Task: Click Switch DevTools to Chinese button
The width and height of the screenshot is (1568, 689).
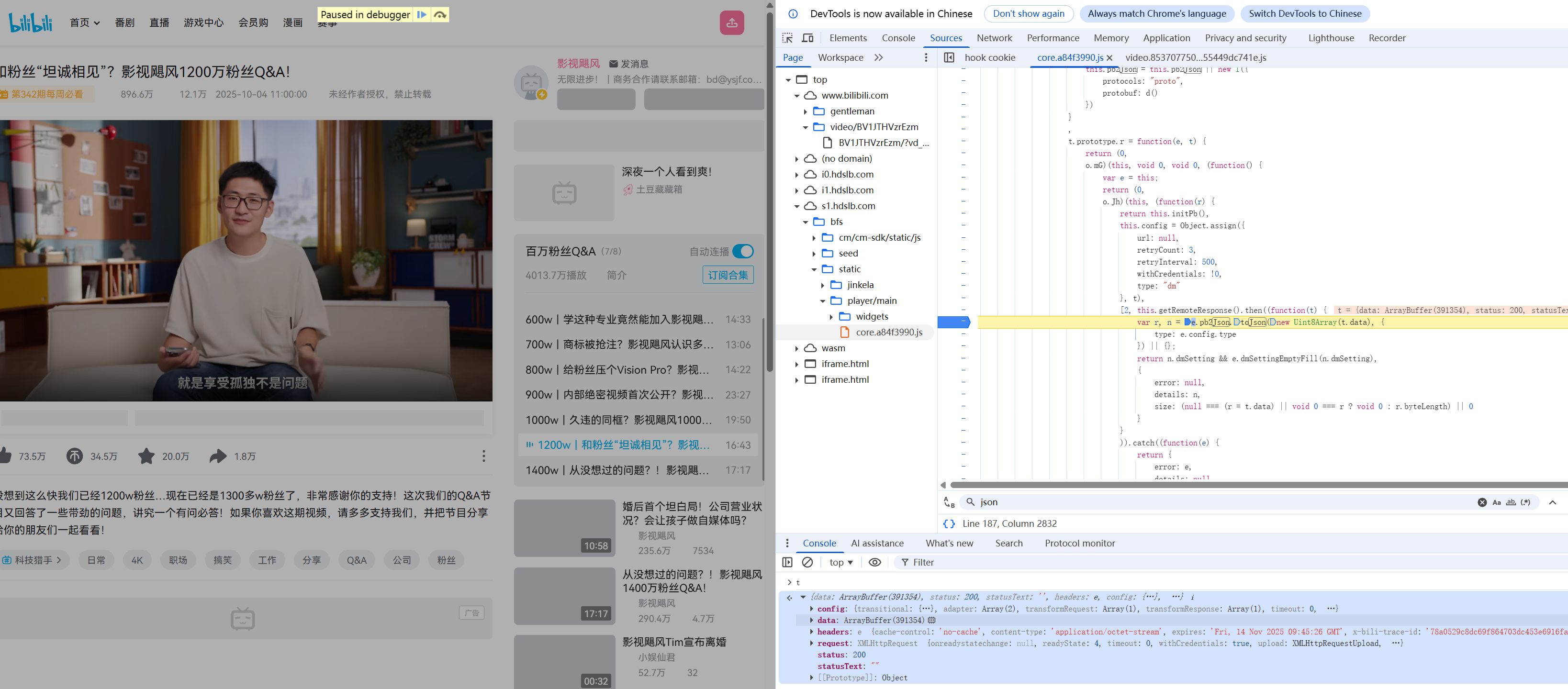Action: pyautogui.click(x=1304, y=13)
